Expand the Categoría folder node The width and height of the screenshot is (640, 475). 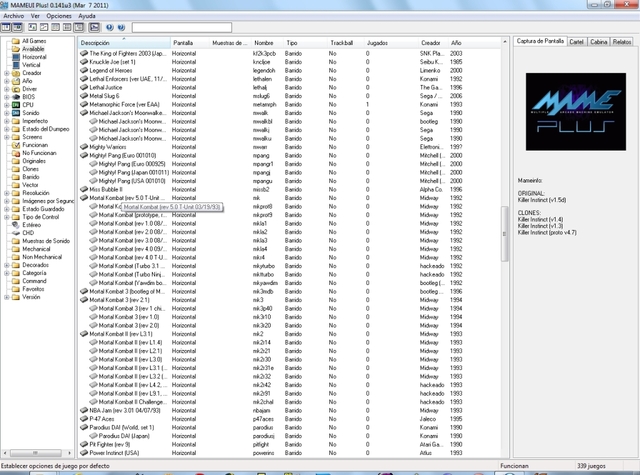7,273
